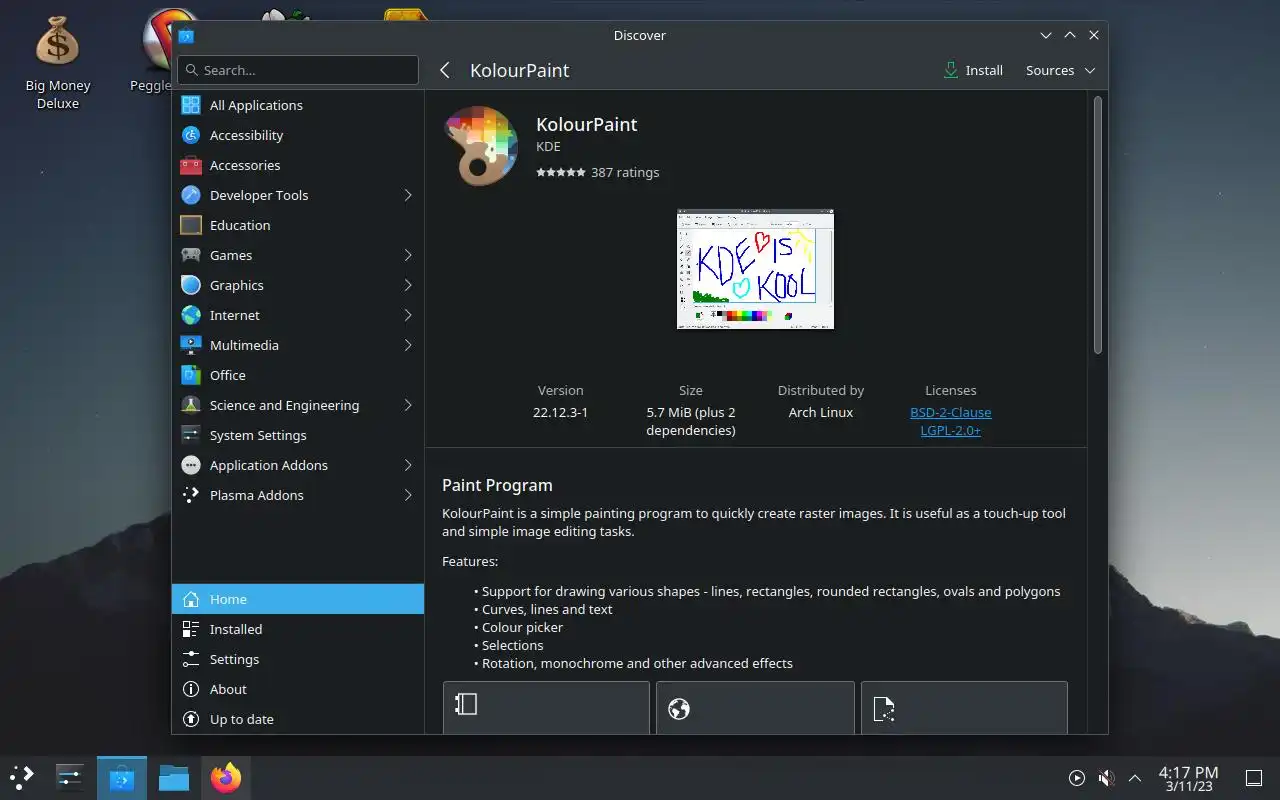Click the Multimedia category icon
The width and height of the screenshot is (1280, 800).
(x=191, y=345)
